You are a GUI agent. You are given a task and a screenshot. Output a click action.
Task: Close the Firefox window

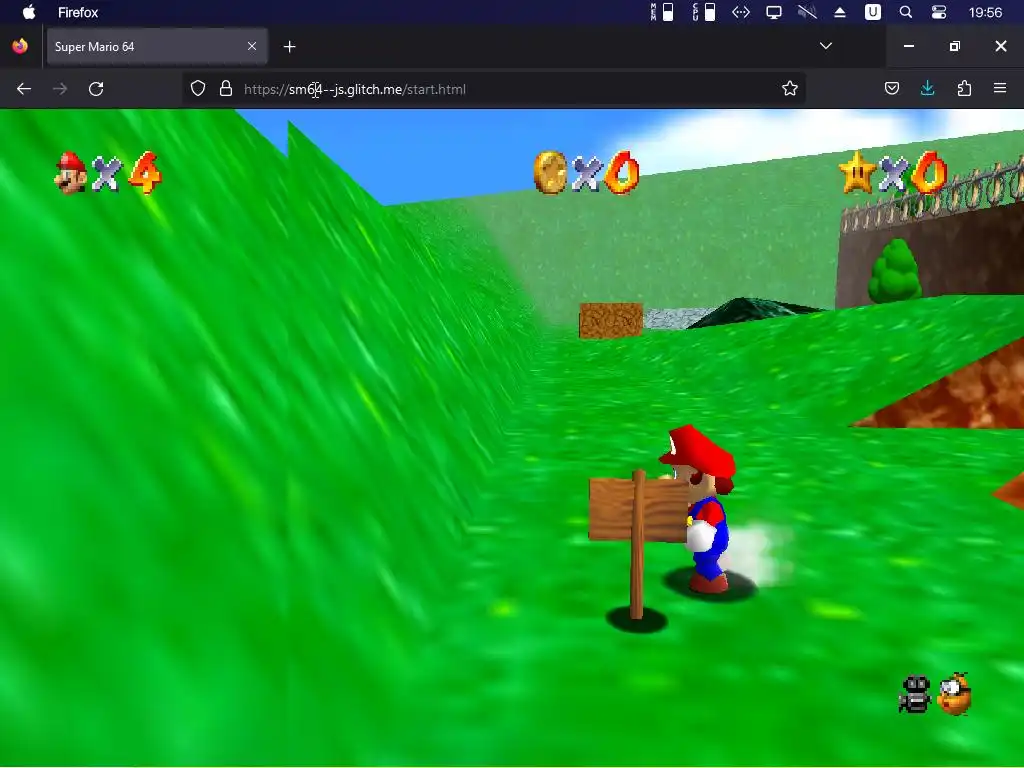pos(1000,46)
